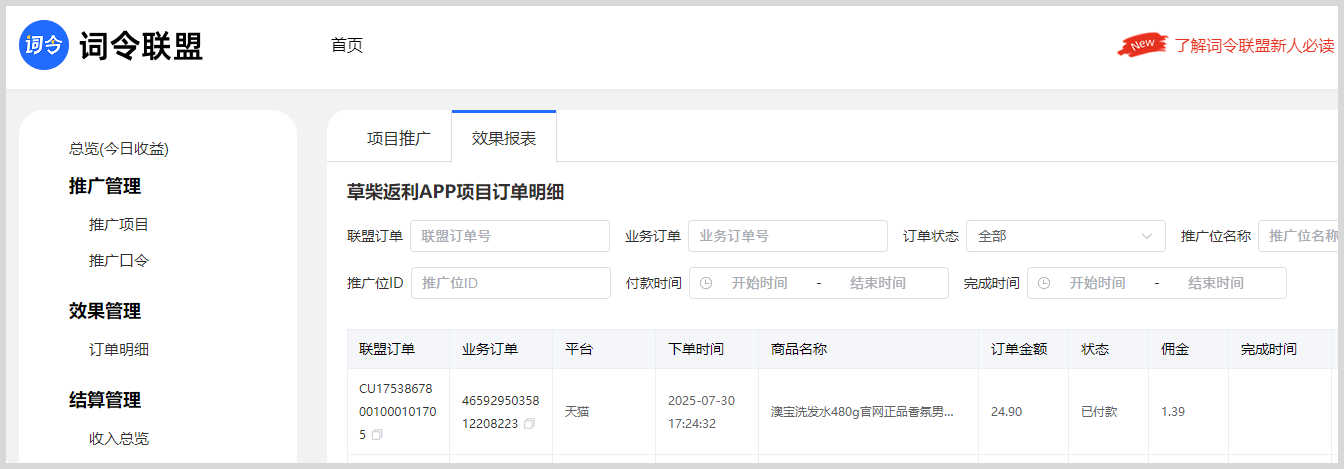Viewport: 1344px width, 469px height.
Task: Click 付款时间 开始时间 field
Action: (x=759, y=283)
